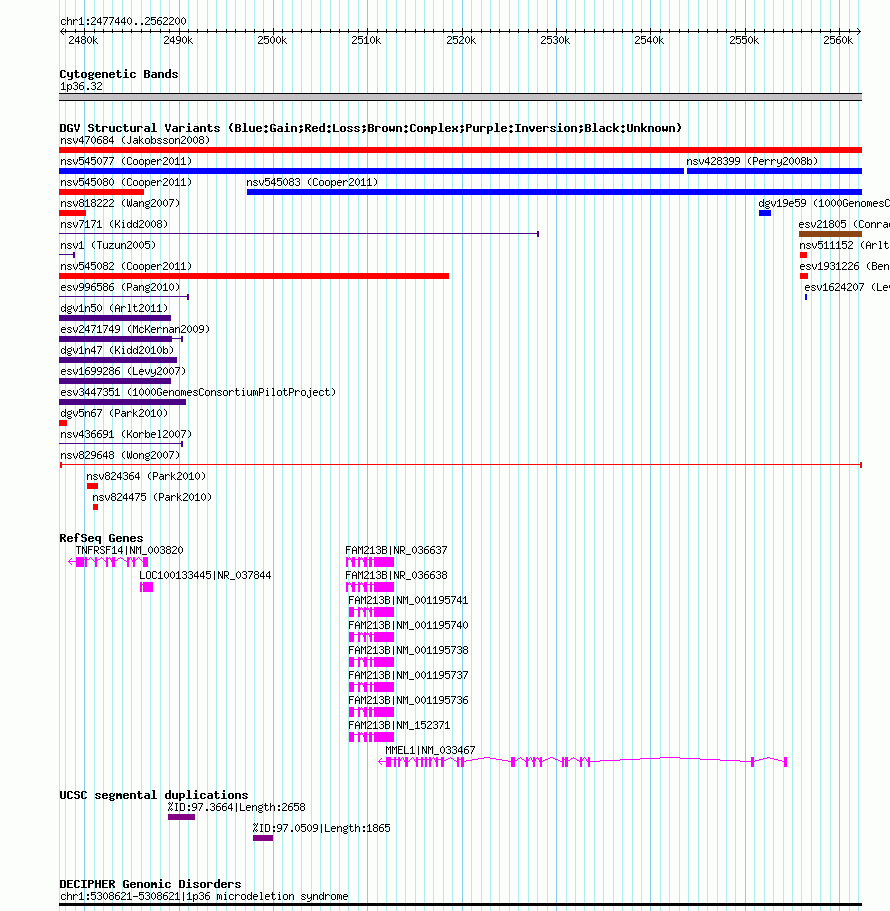
Task: Open %ID:97.0509|Length:1865 duplication label
Action: pyautogui.click(x=321, y=828)
